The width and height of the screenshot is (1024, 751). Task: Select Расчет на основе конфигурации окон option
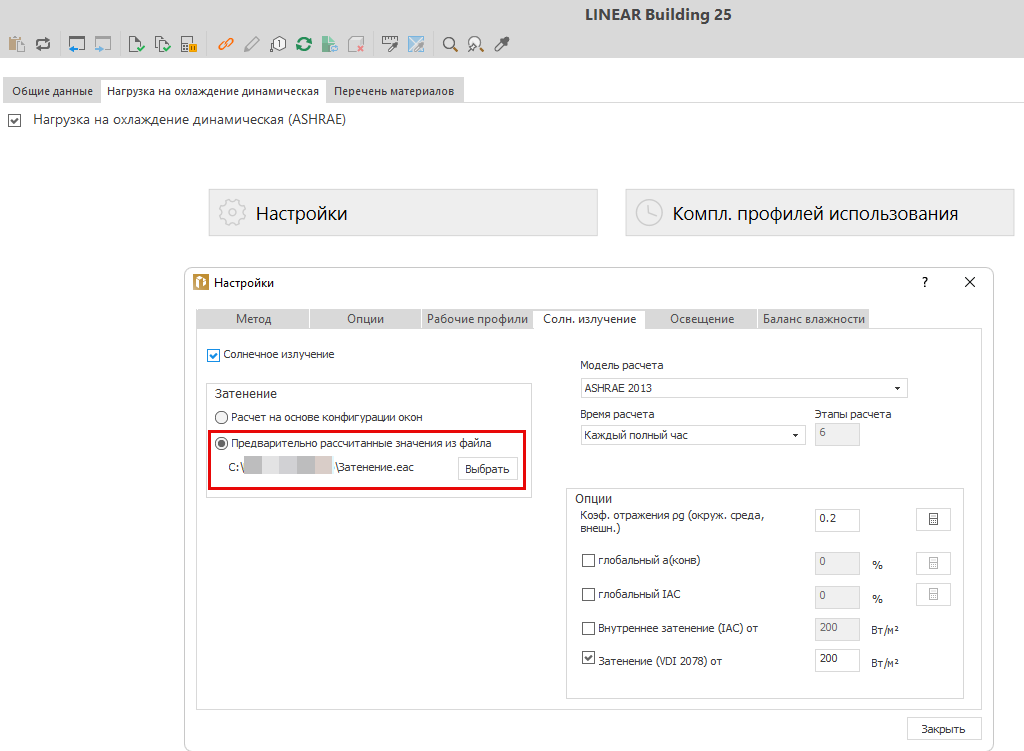tap(222, 417)
